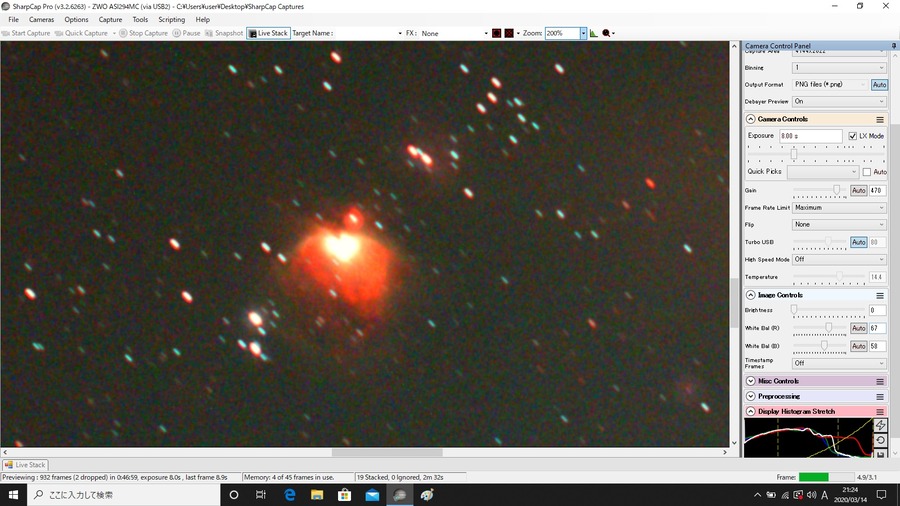
Task: Open the Display Histogram Stretch hamburger menu
Action: [880, 412]
